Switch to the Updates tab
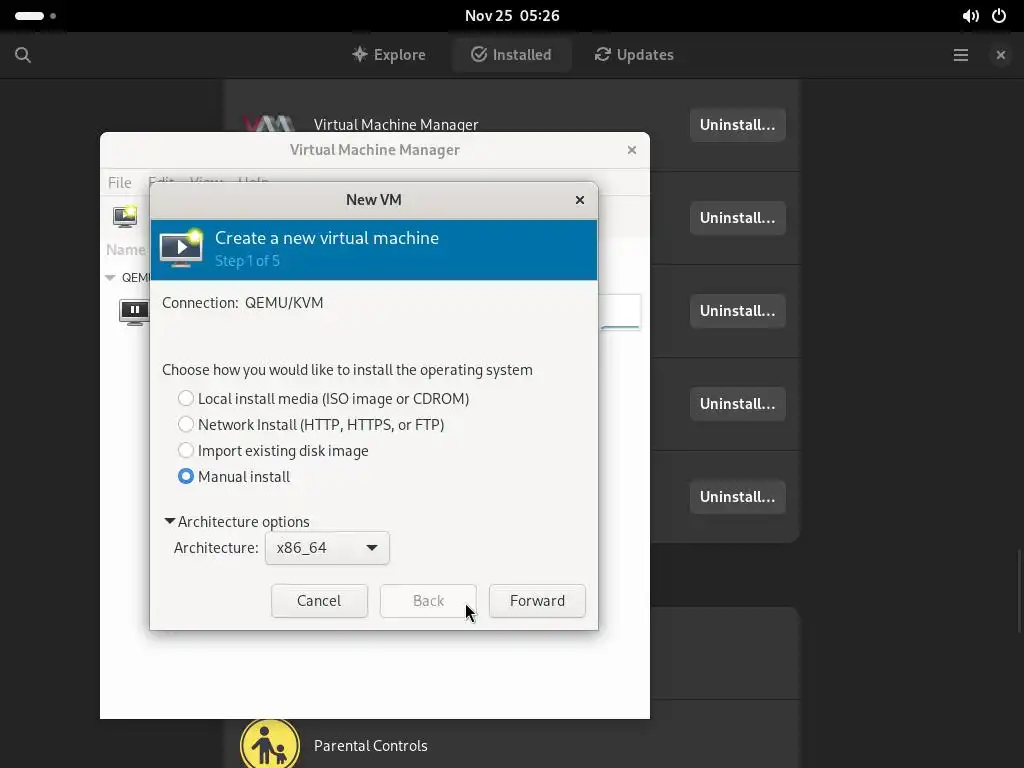 pos(633,55)
